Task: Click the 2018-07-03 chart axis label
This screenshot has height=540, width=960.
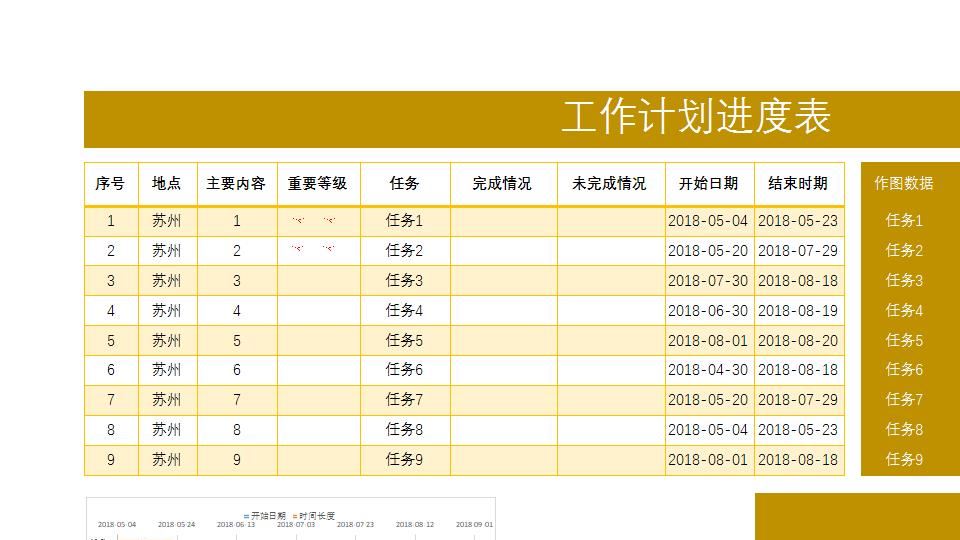Action: (x=296, y=525)
